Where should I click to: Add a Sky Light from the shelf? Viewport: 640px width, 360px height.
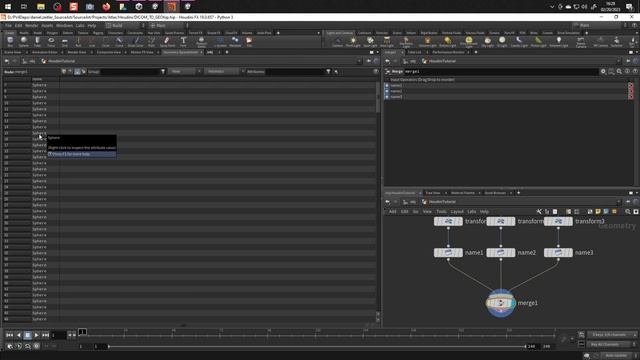487,42
